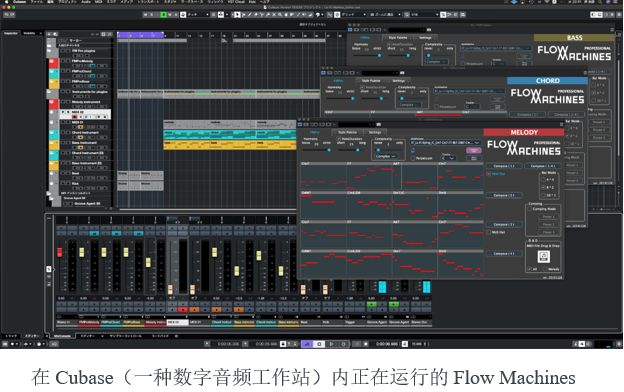Click the purple cycle range on the ruler

(140, 35)
